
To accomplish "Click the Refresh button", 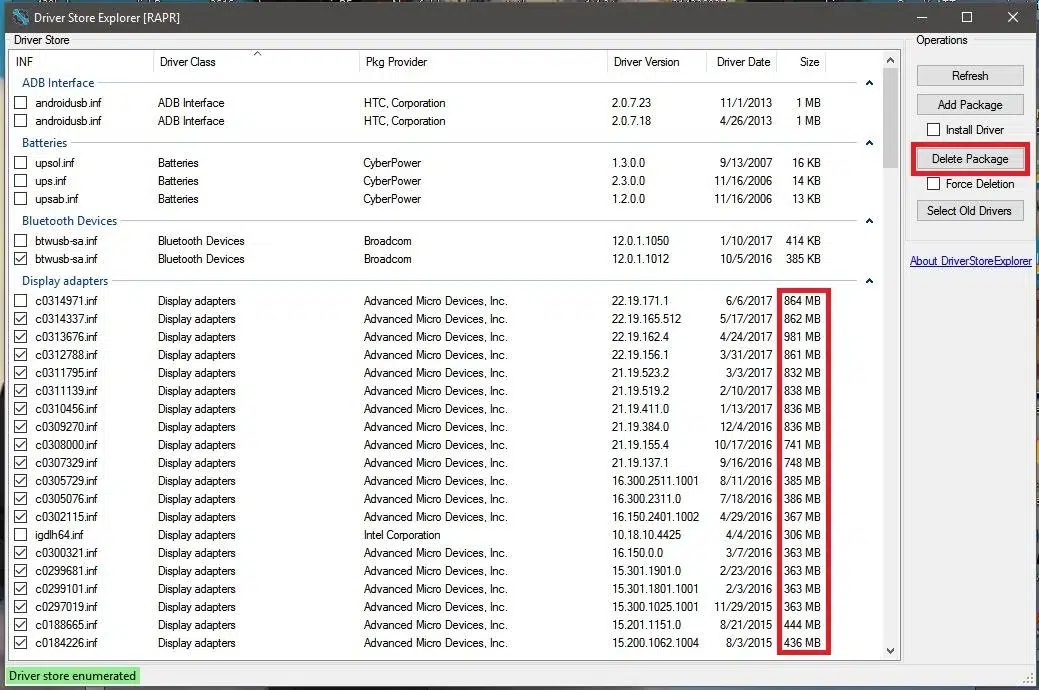I will [970, 76].
